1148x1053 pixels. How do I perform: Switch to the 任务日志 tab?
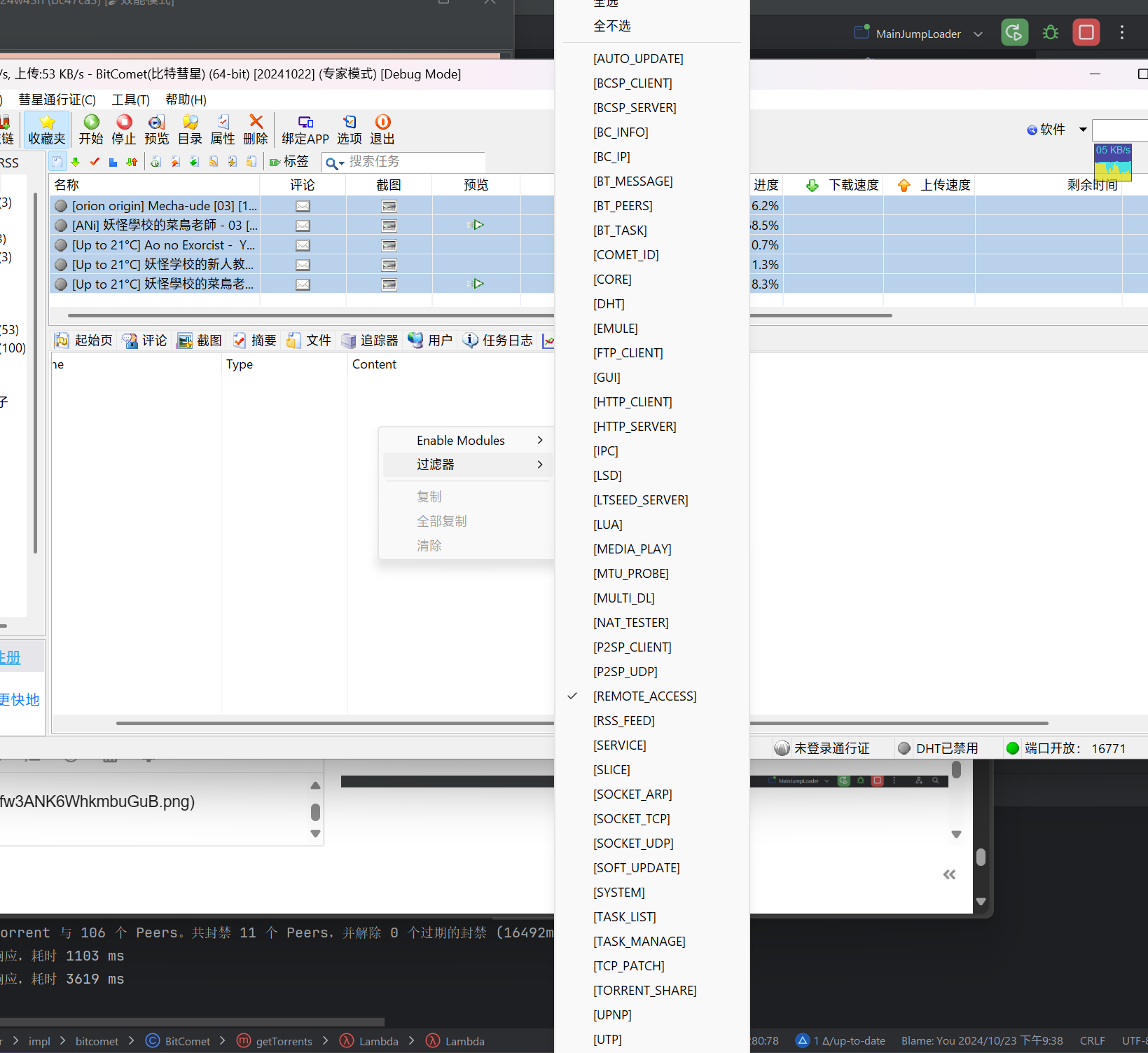tap(497, 340)
